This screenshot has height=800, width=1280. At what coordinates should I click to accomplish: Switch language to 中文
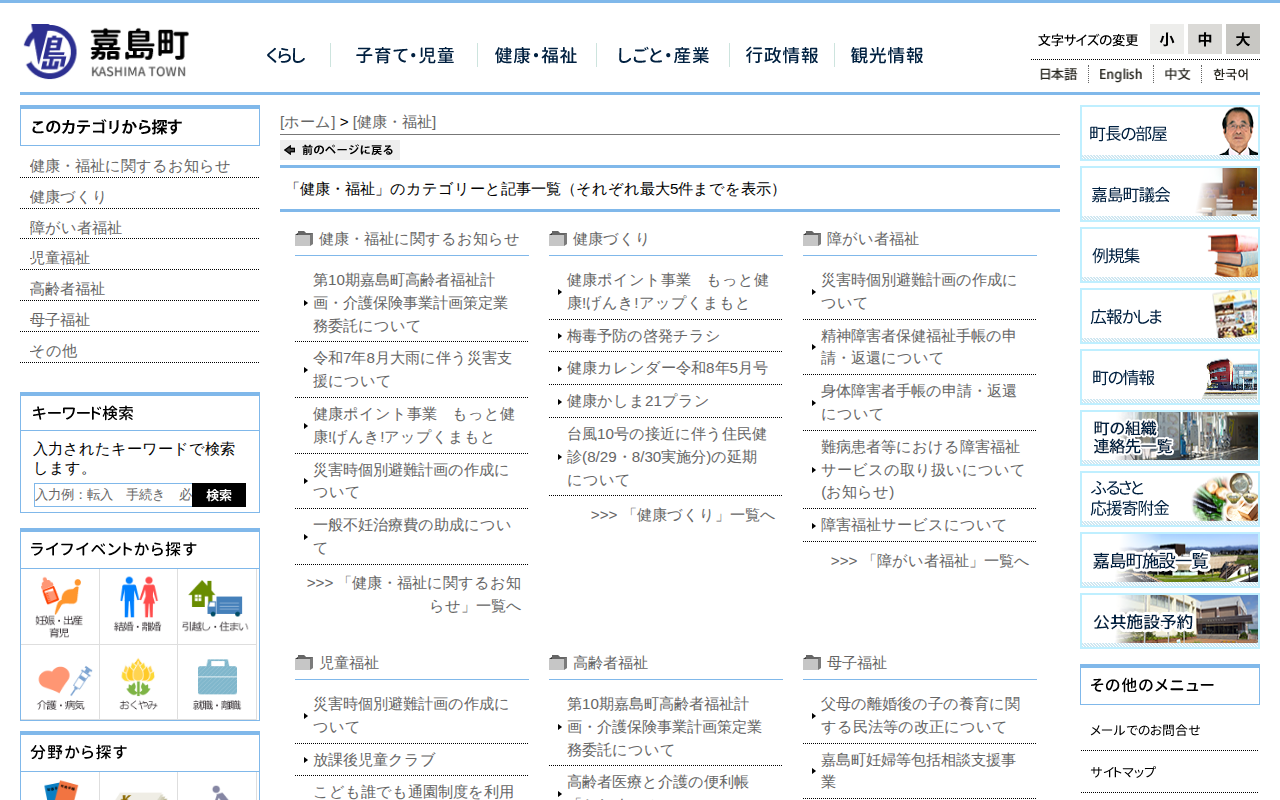[x=1177, y=74]
